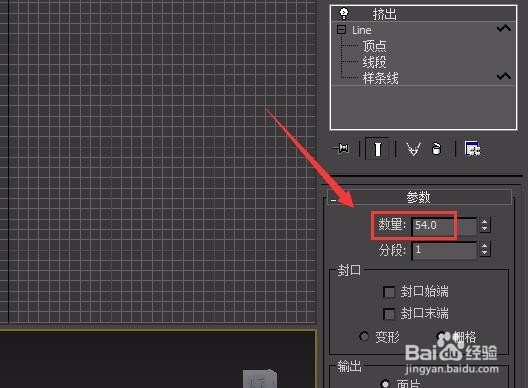Select the 挤出 modifier in the stack
Screen dimensions: 528x388
(385, 14)
